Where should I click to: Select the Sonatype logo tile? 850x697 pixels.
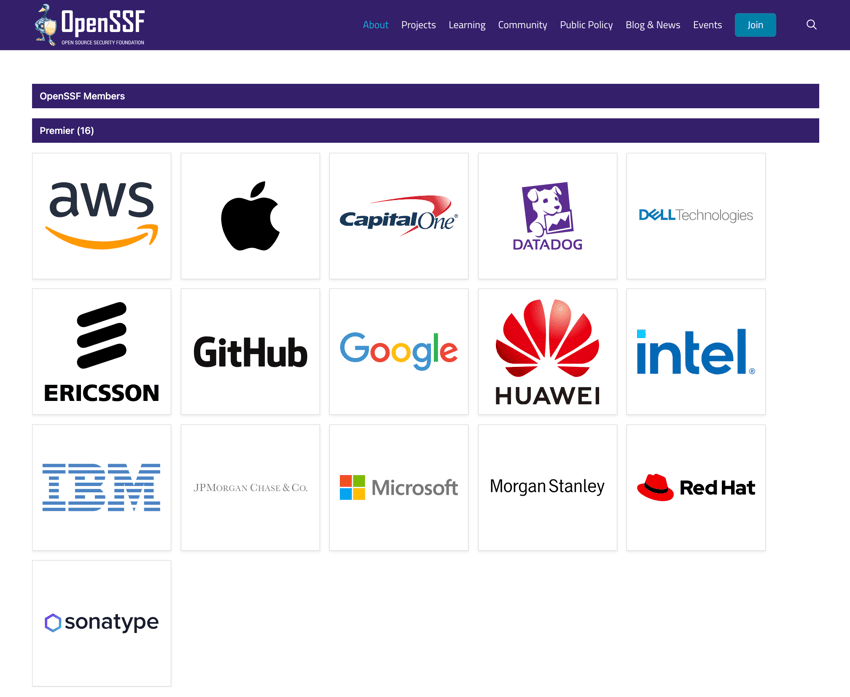click(102, 623)
